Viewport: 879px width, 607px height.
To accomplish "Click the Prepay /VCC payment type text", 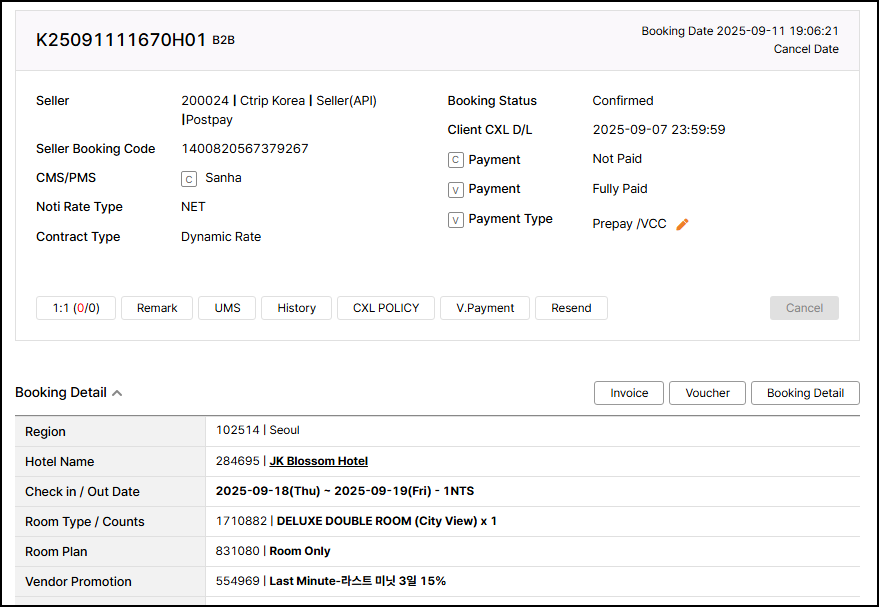I will click(629, 224).
